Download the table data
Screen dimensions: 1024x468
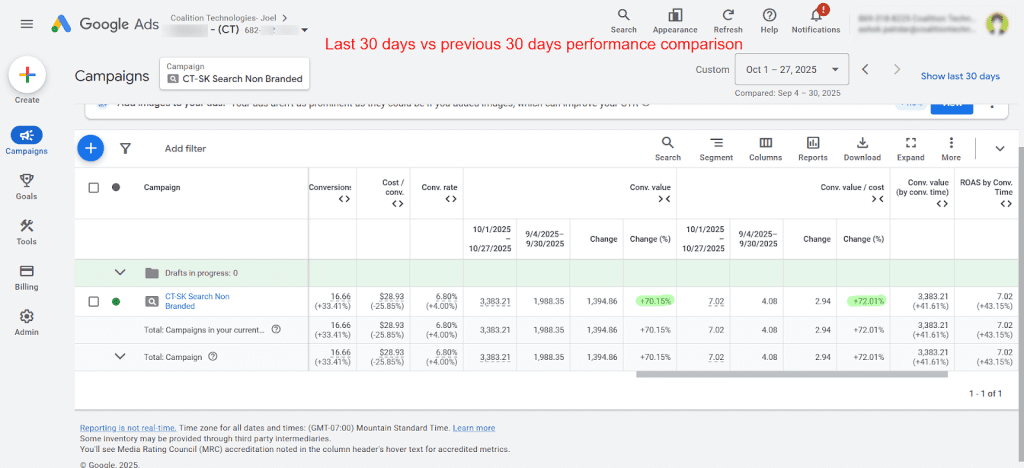pyautogui.click(x=862, y=149)
